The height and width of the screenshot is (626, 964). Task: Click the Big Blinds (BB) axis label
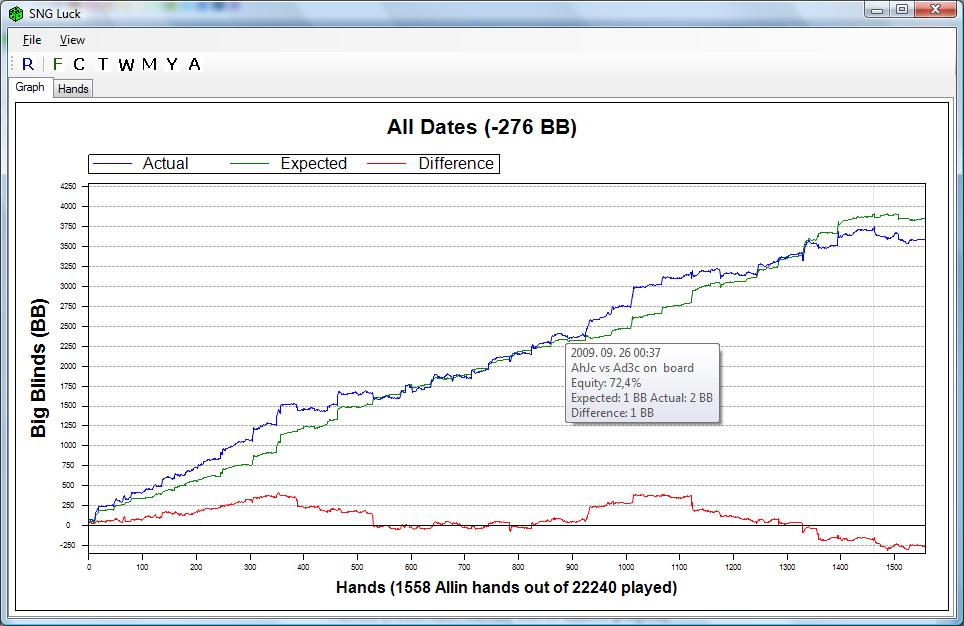pos(39,368)
